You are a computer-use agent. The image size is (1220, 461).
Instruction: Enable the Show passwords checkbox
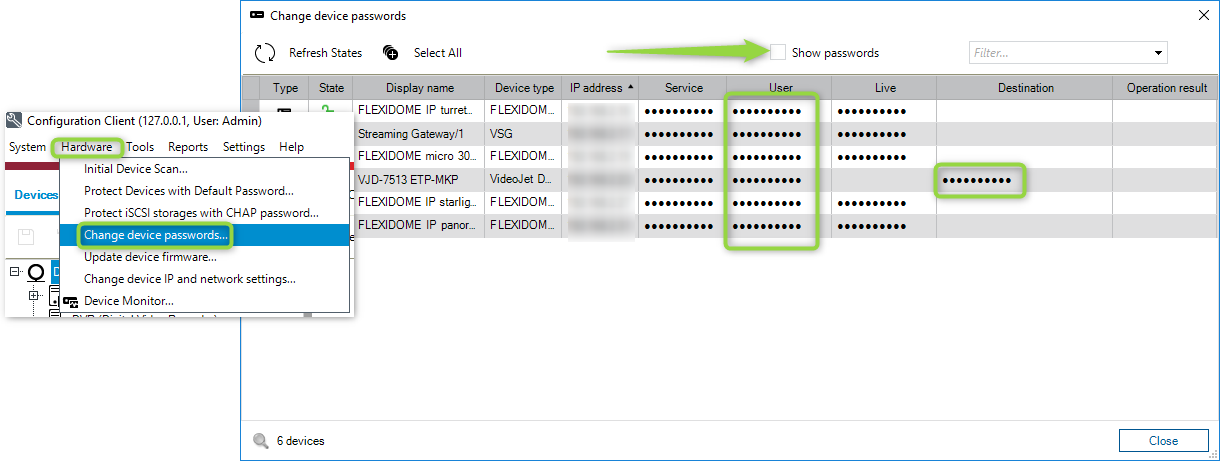(778, 52)
